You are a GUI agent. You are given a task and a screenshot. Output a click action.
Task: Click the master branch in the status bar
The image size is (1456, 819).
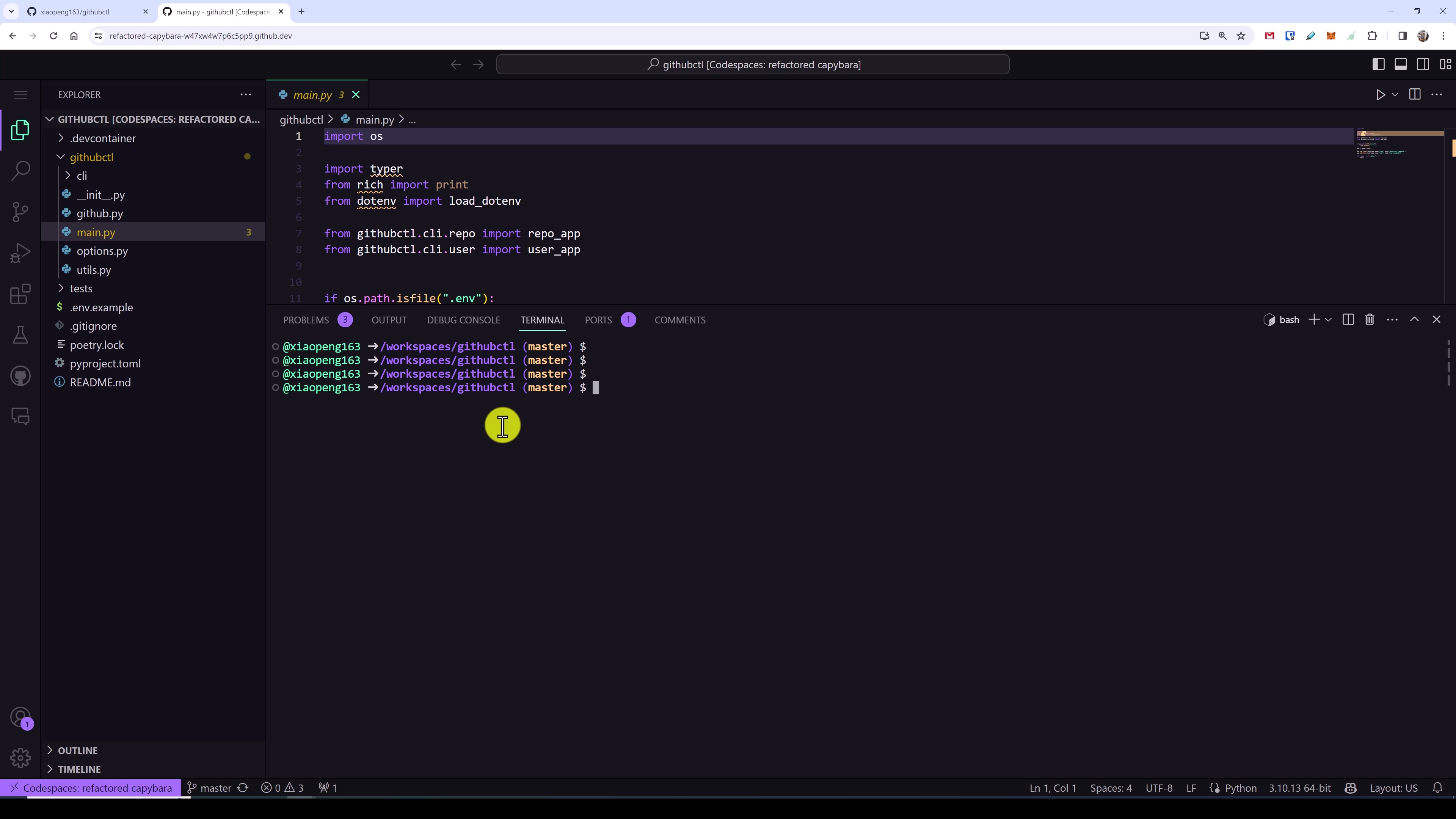pyautogui.click(x=210, y=788)
